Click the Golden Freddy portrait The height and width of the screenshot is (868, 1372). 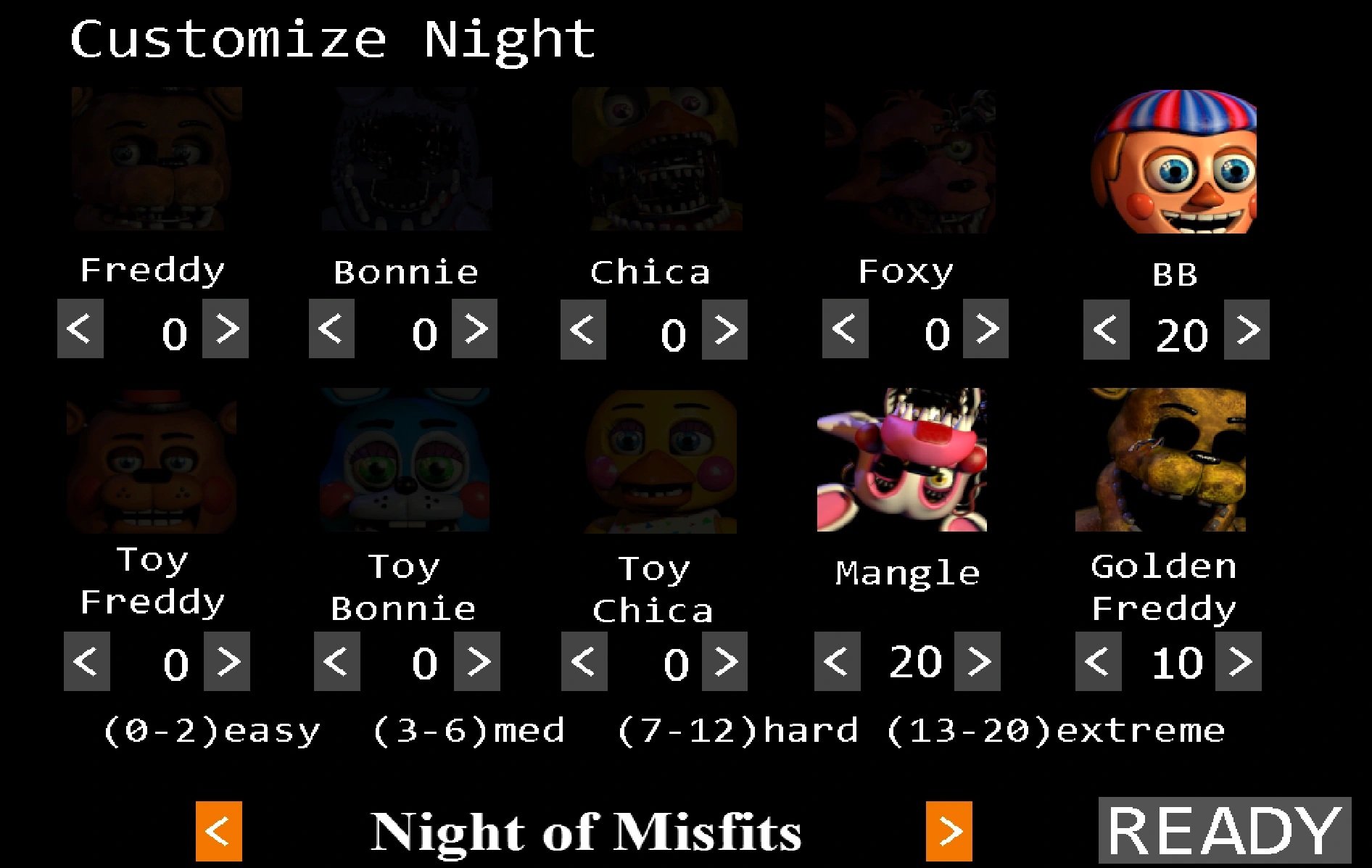click(1160, 460)
